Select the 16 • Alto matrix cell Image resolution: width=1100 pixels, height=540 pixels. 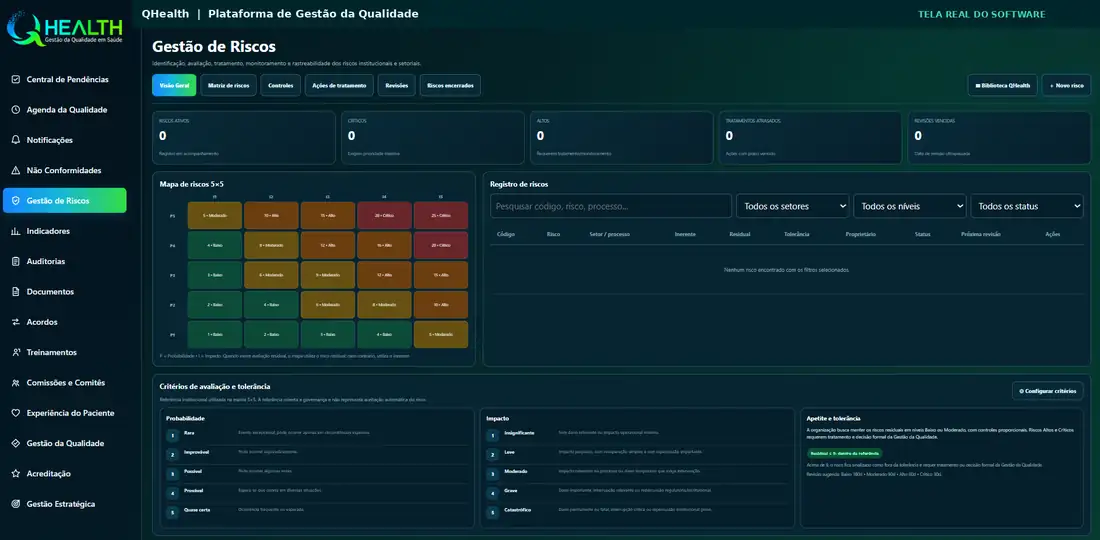point(384,245)
